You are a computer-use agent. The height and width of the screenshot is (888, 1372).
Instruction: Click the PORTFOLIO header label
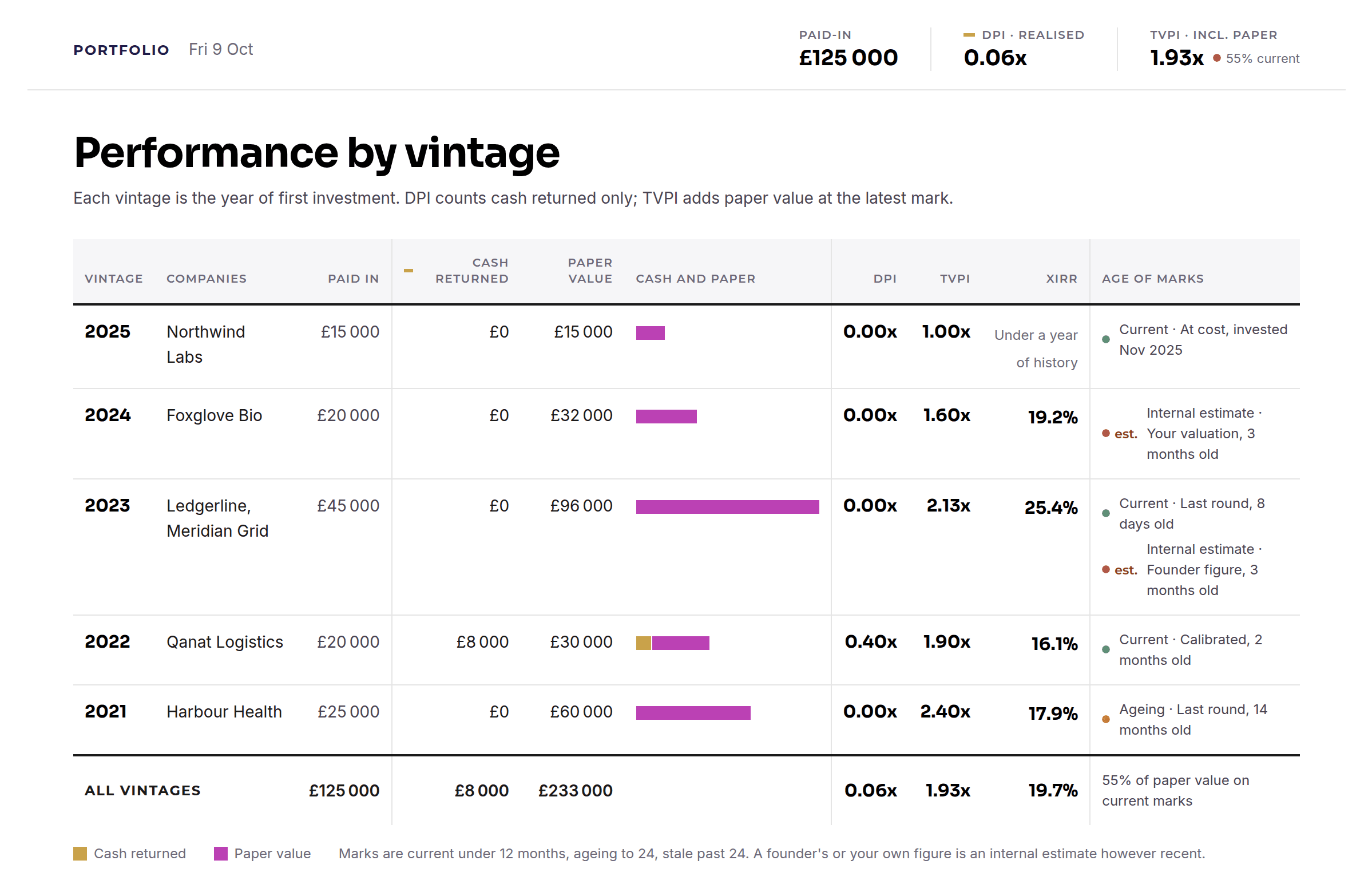click(121, 50)
